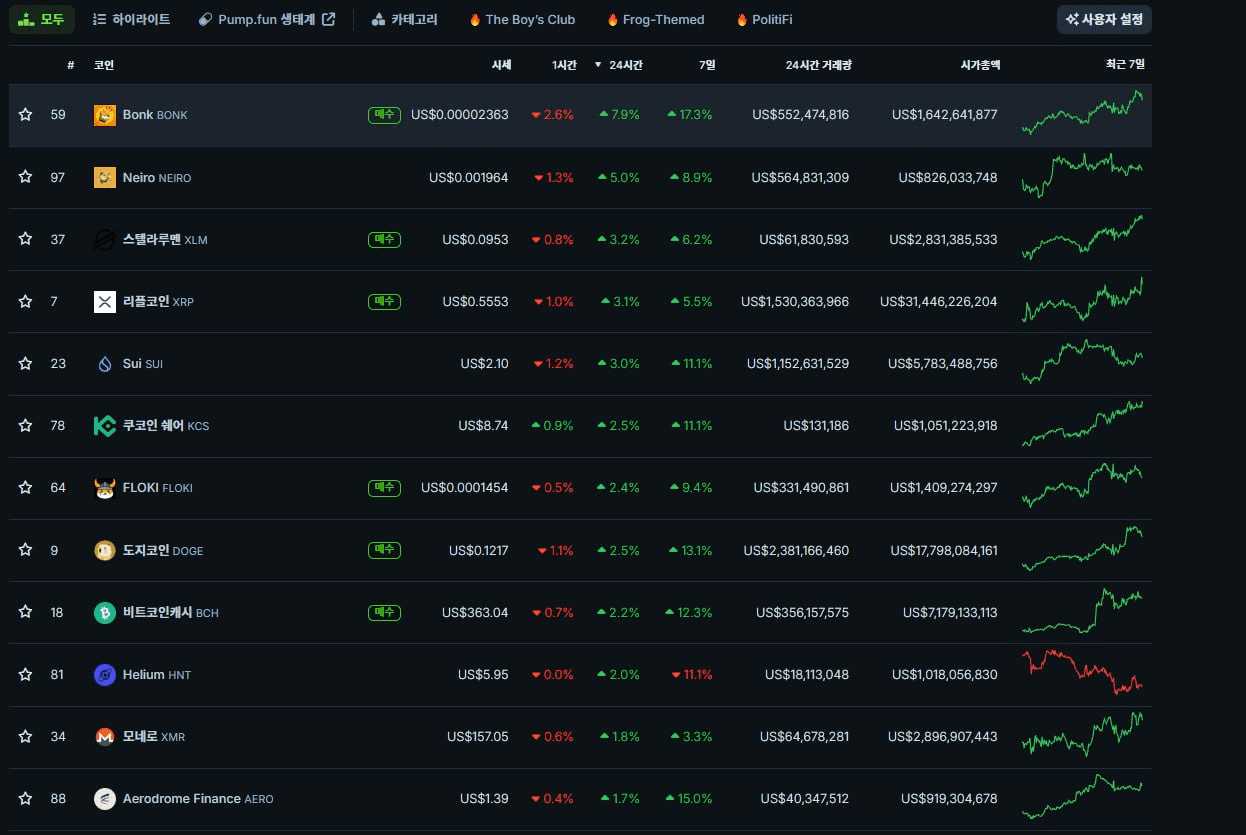The image size is (1246, 835).
Task: Star the Aerodrome Finance row
Action: tap(25, 799)
